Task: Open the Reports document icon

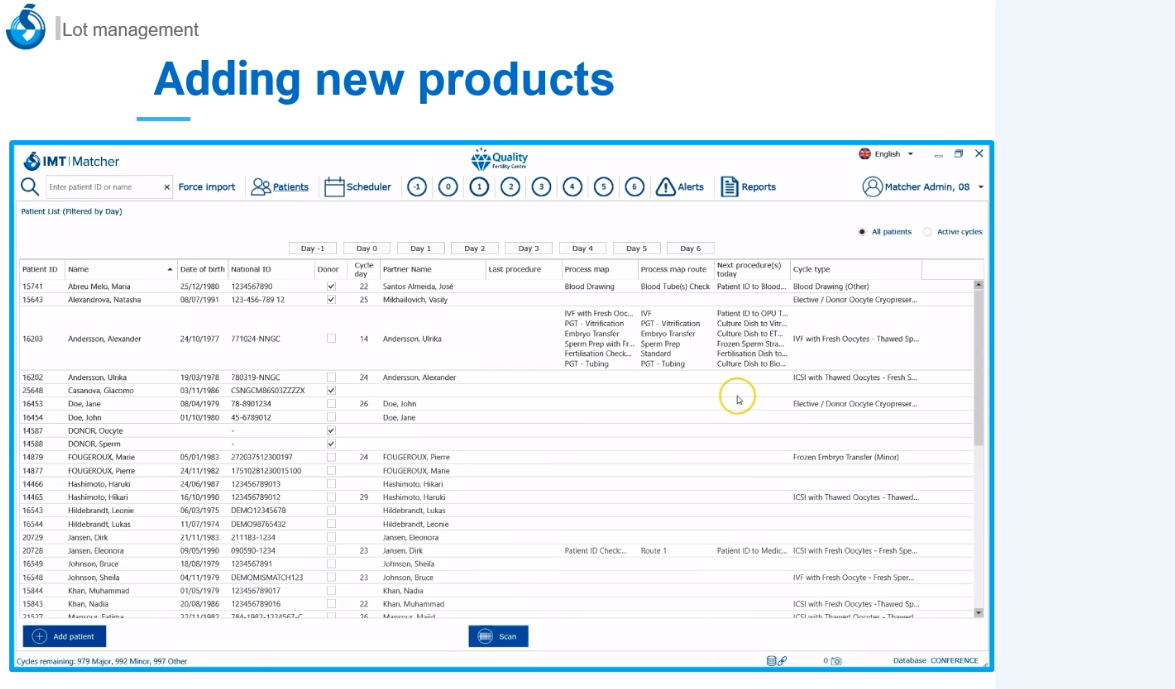Action: (x=730, y=187)
